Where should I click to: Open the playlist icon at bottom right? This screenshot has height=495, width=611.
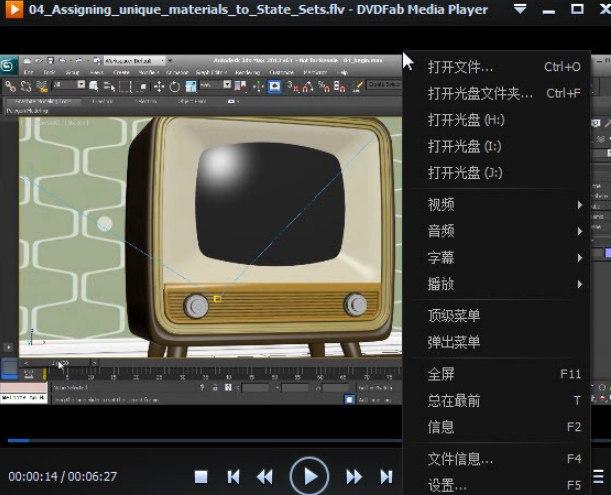pyautogui.click(x=599, y=476)
